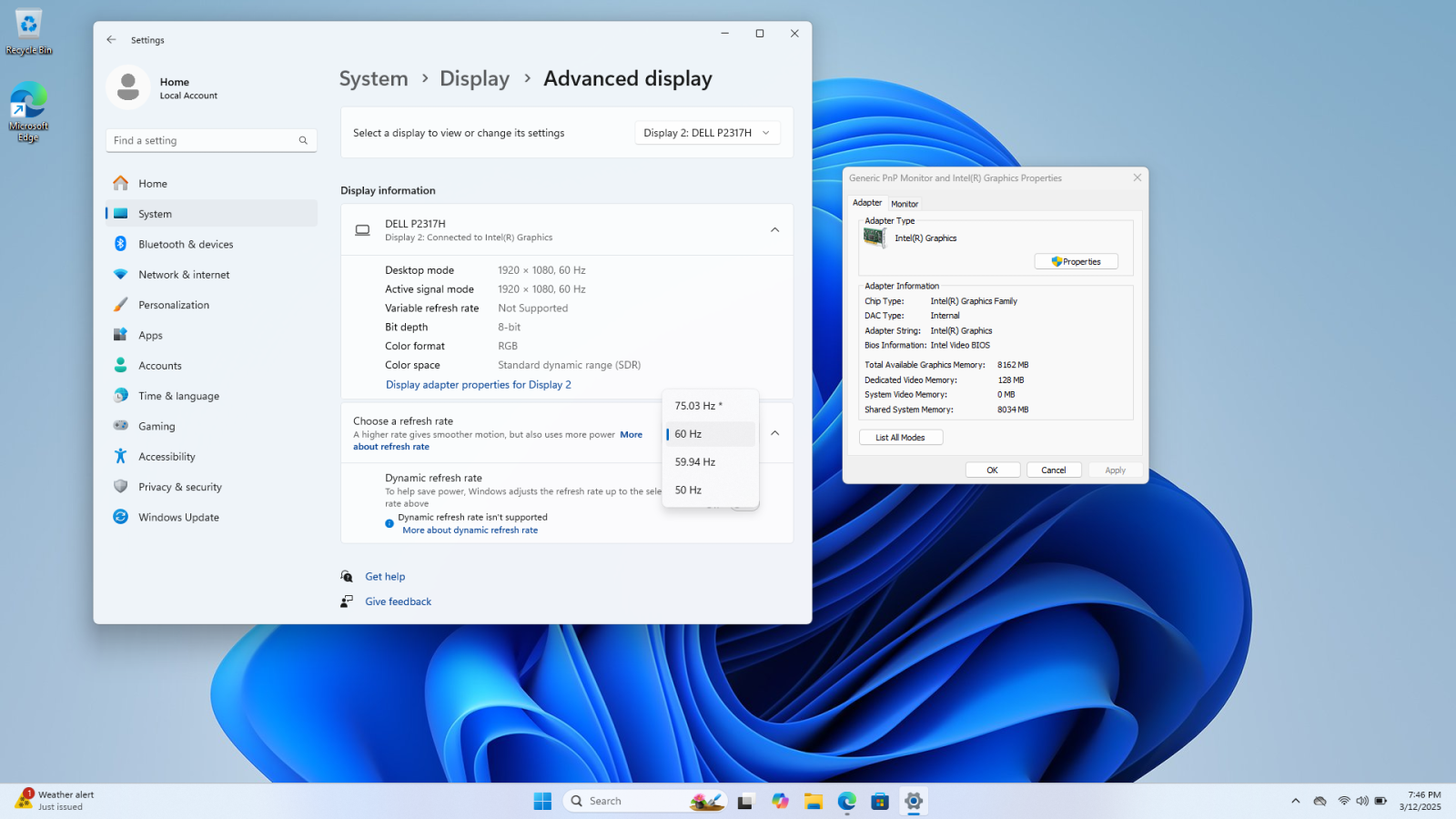Screen dimensions: 1456x819
Task: Open the display selector dropdown
Action: (x=707, y=133)
